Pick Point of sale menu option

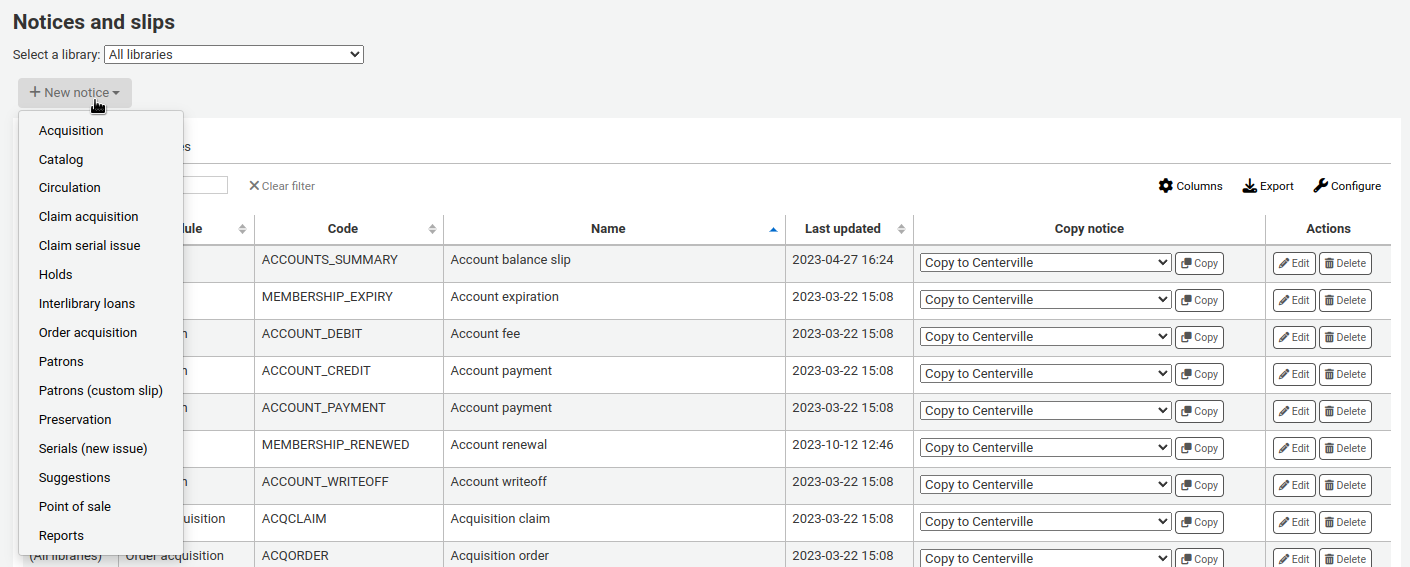75,507
